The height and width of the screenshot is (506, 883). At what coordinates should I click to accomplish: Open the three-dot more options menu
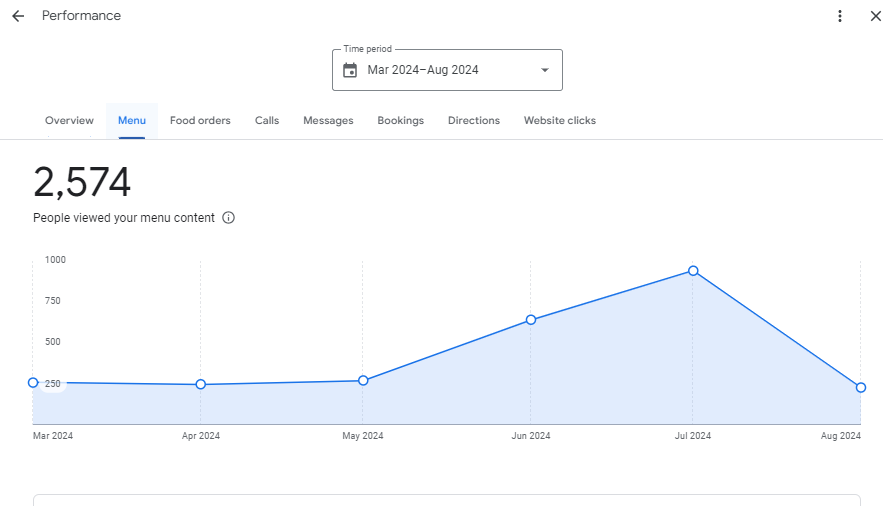(x=840, y=16)
